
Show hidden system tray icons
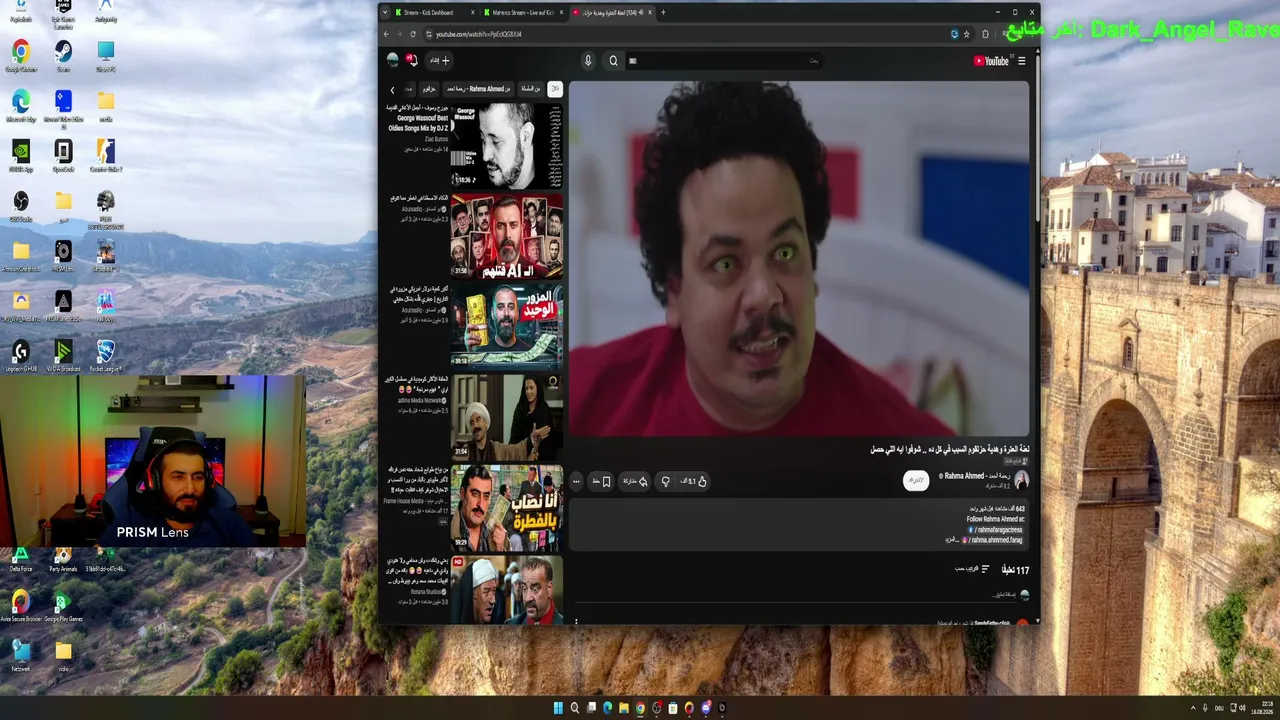point(1193,708)
